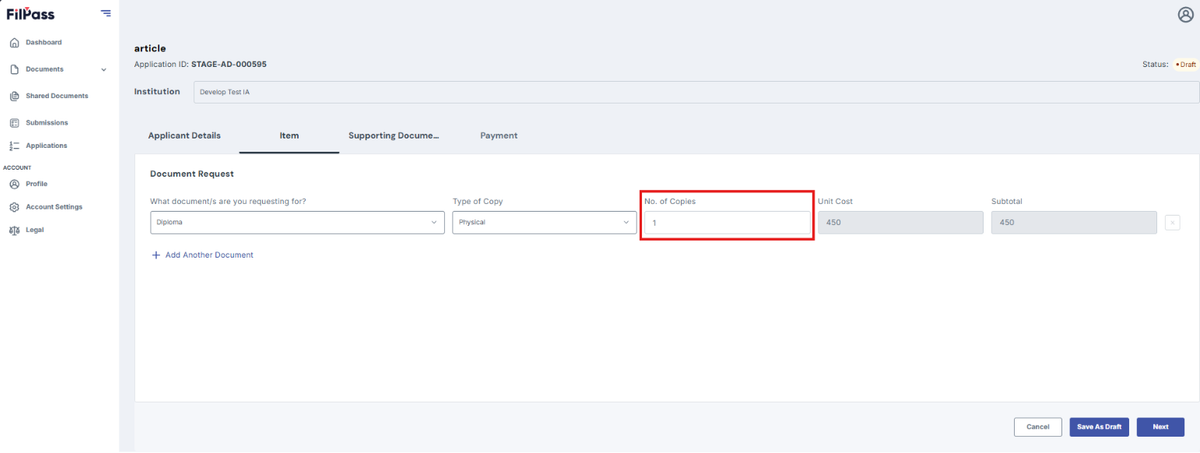Click the Legal scales icon

coord(14,230)
